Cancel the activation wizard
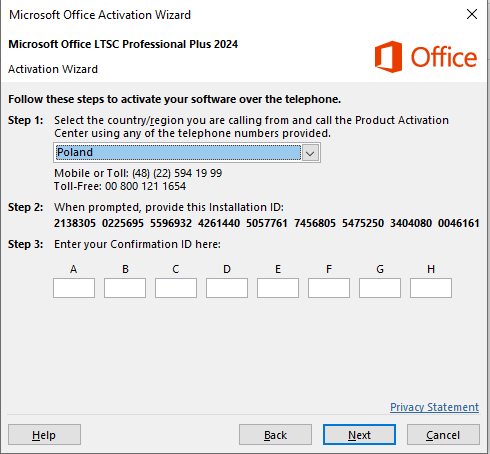The image size is (490, 454). point(443,435)
